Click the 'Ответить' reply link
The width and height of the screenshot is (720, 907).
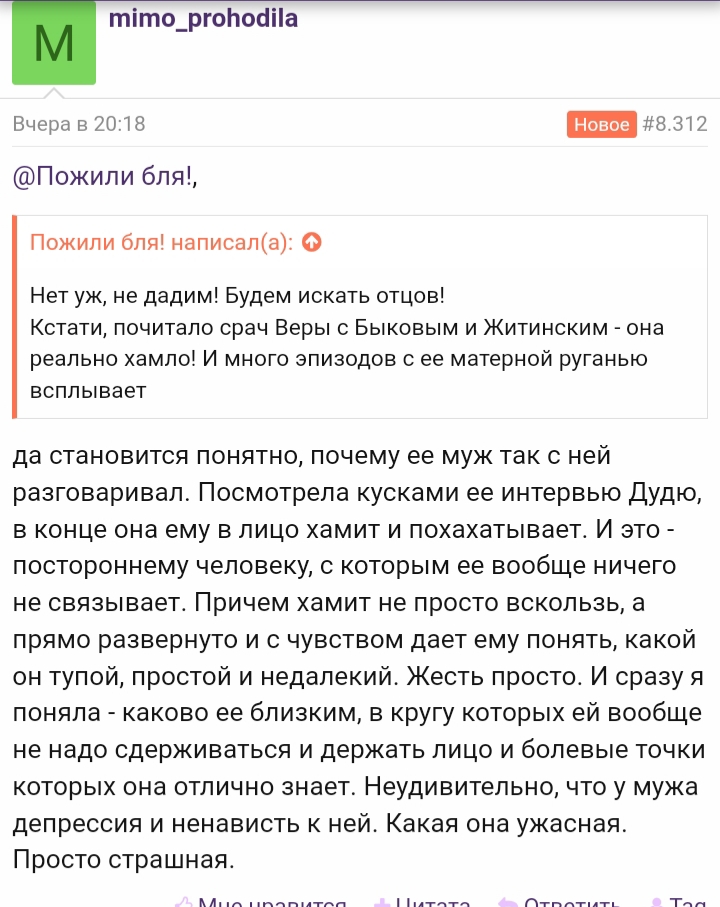571,902
